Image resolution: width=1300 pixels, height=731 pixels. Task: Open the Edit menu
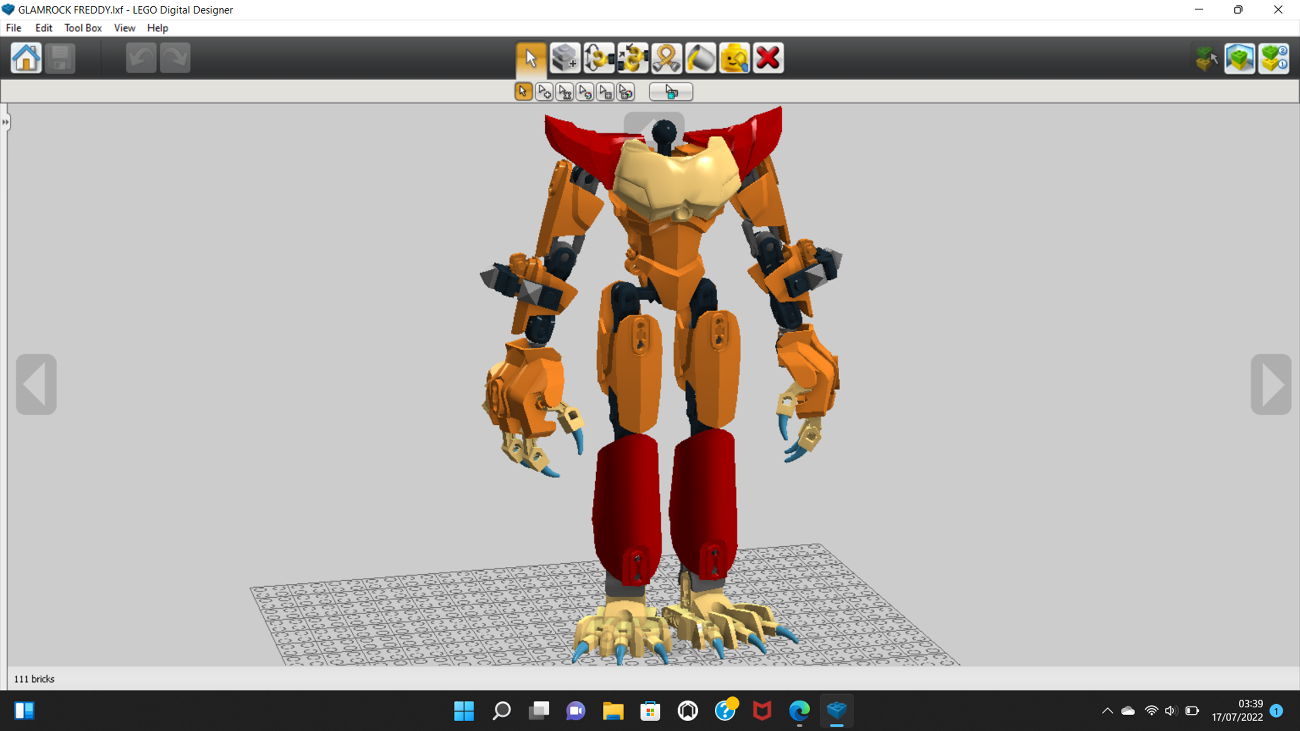click(44, 28)
